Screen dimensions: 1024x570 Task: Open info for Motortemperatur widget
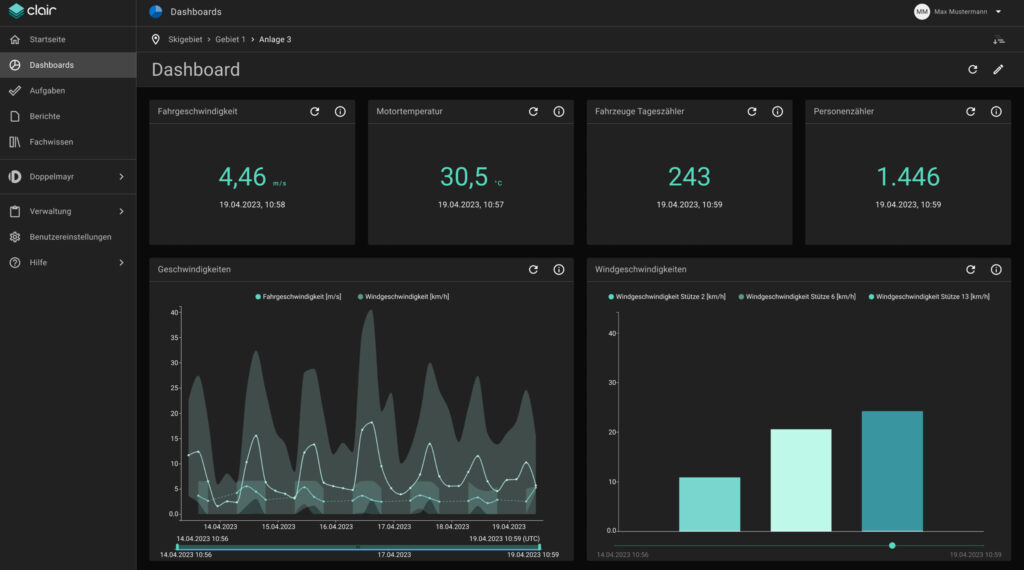tap(559, 112)
